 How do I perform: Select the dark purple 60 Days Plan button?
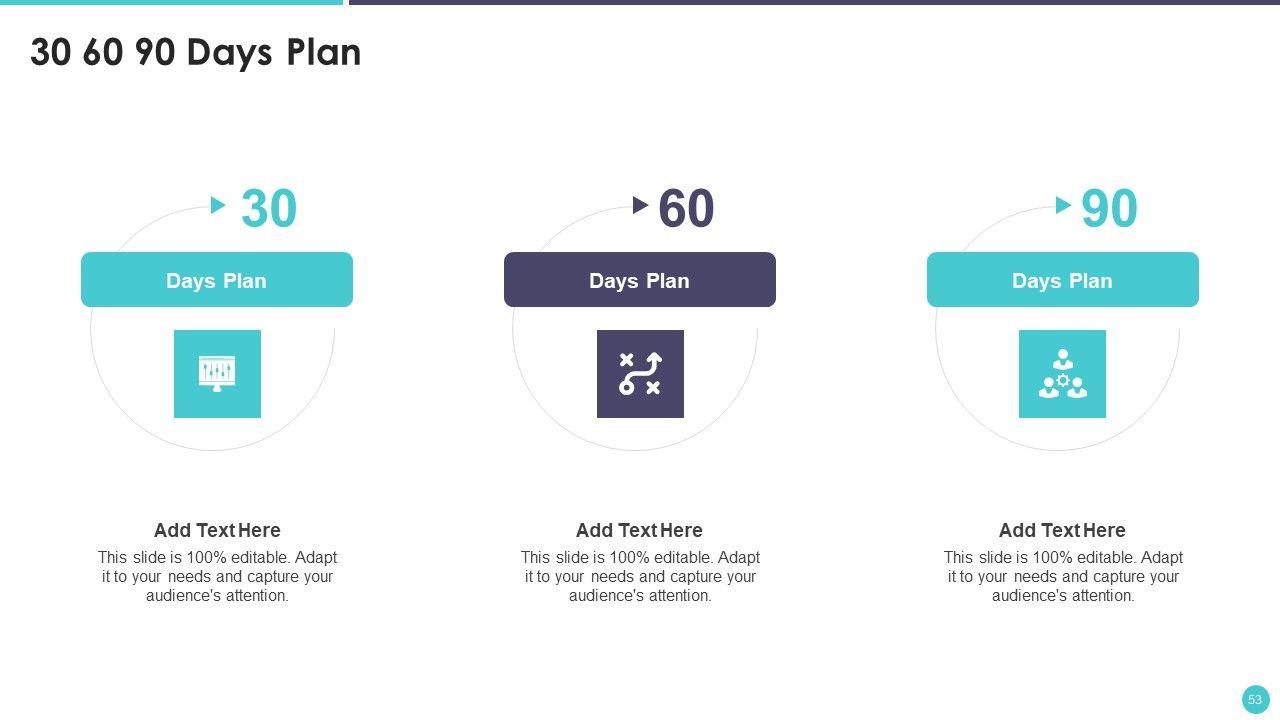(640, 280)
